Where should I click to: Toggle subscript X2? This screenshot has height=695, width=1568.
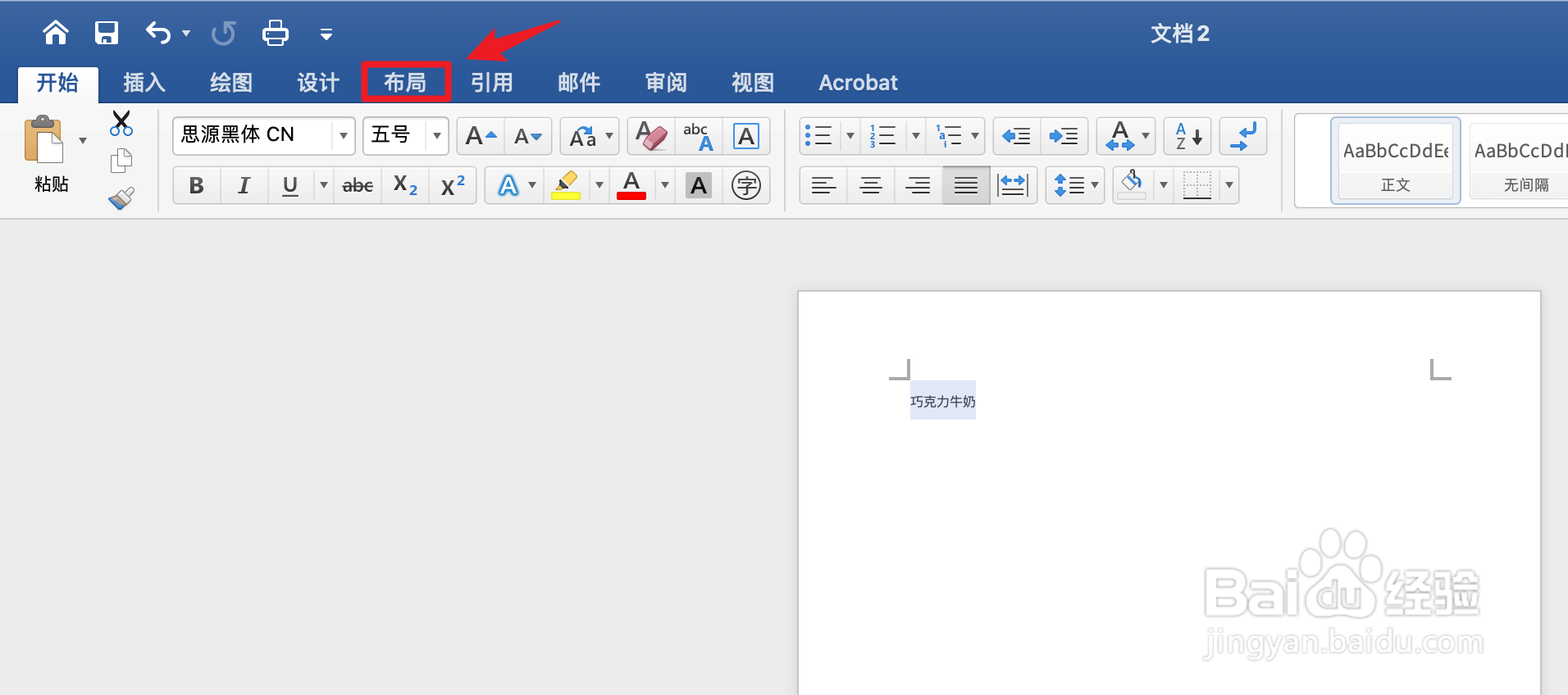point(405,185)
